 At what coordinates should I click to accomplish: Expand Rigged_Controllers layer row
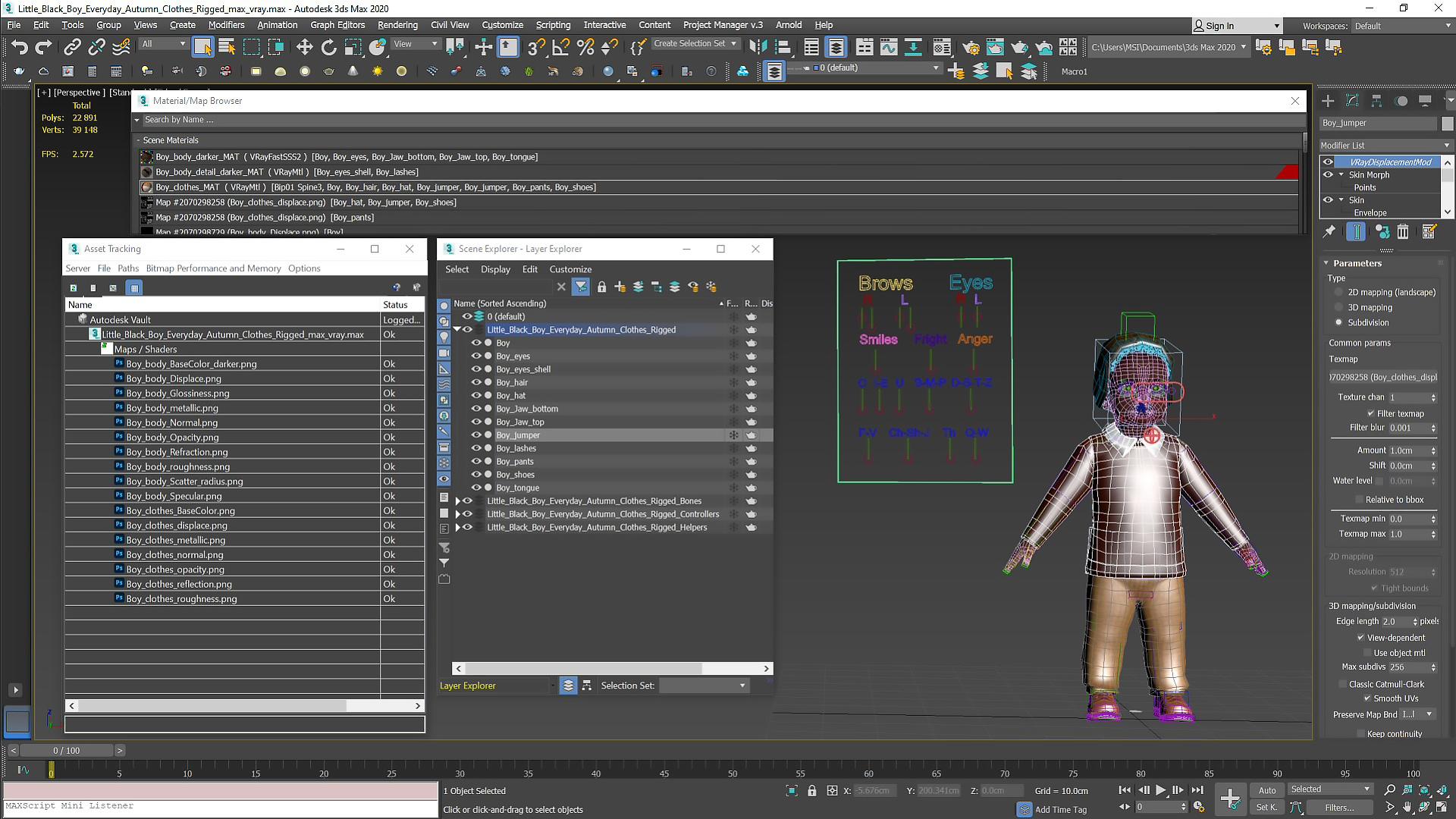coord(457,514)
